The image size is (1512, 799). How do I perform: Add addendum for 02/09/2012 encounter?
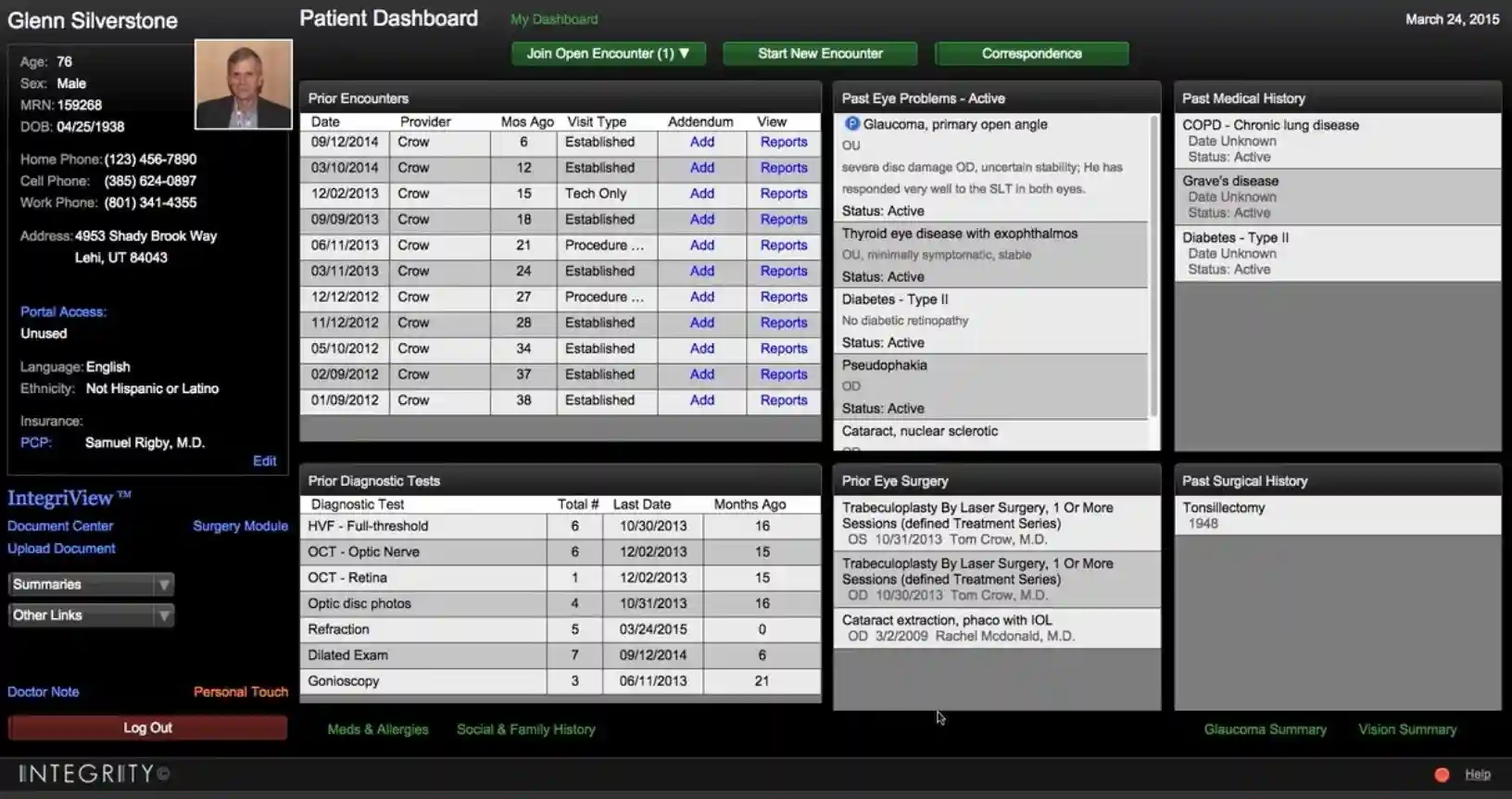pyautogui.click(x=702, y=374)
